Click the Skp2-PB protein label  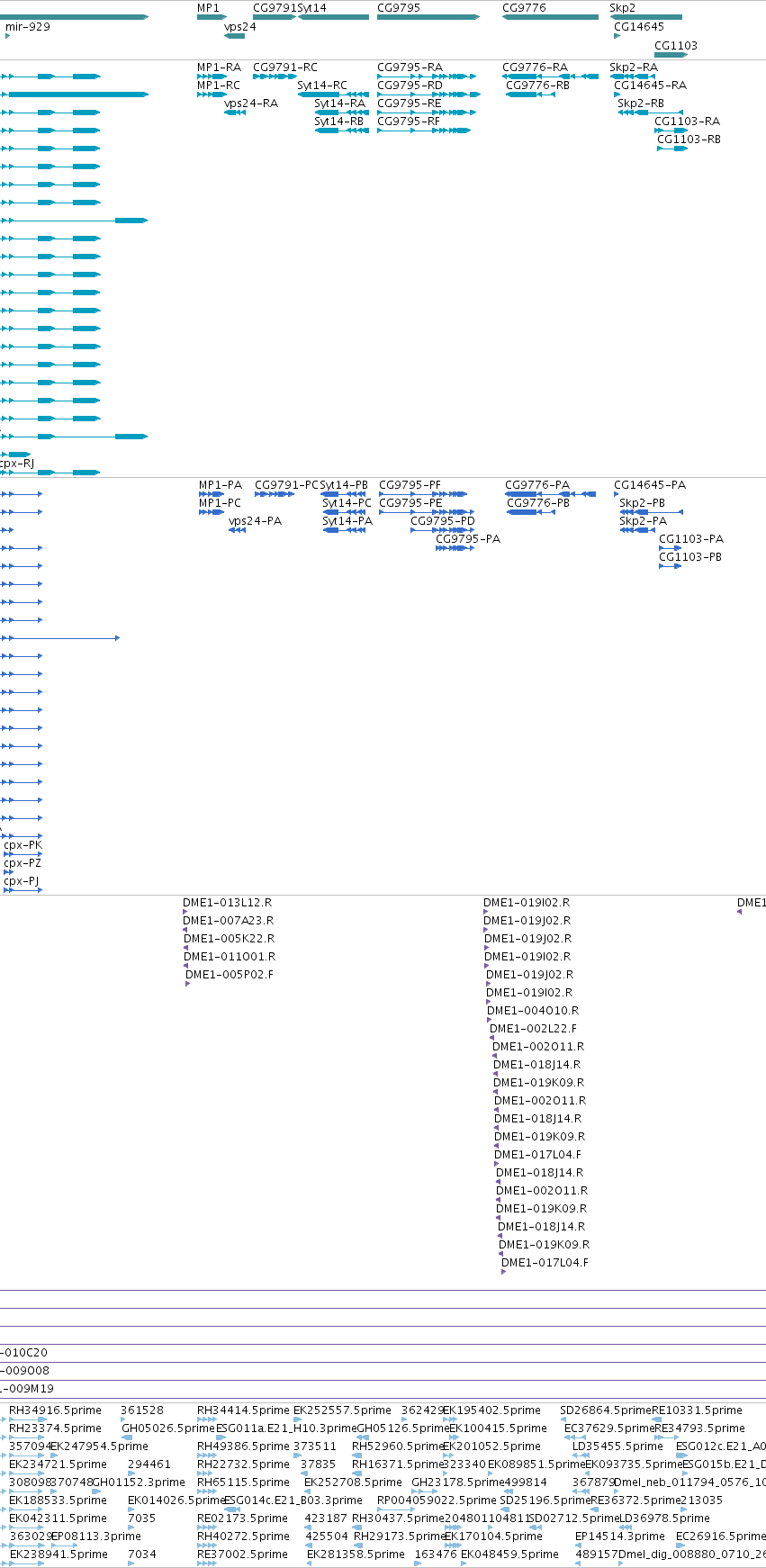643,503
